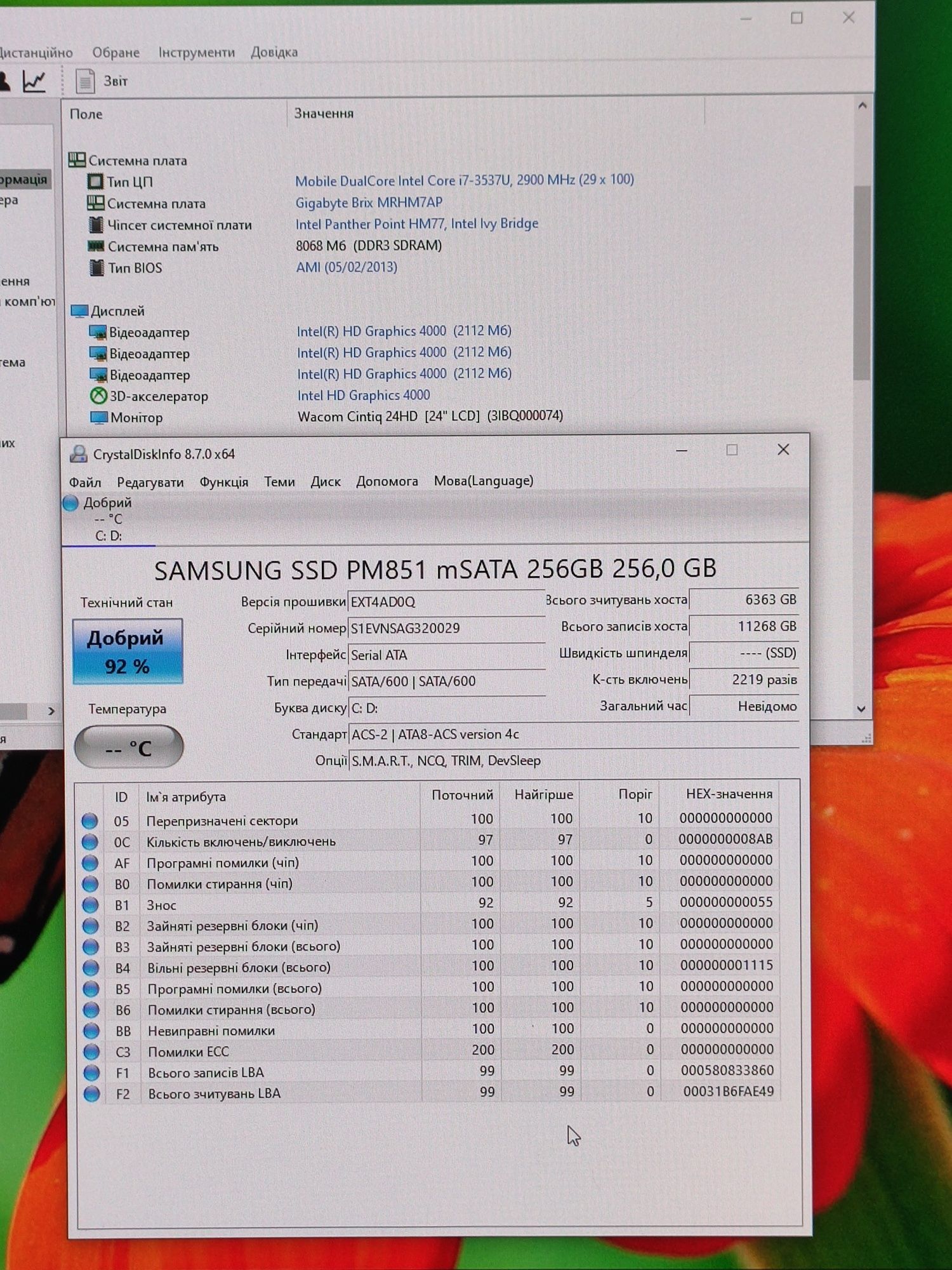Click the Звіт document icon in AIDA64 toolbar
The width and height of the screenshot is (952, 1270).
(84, 81)
